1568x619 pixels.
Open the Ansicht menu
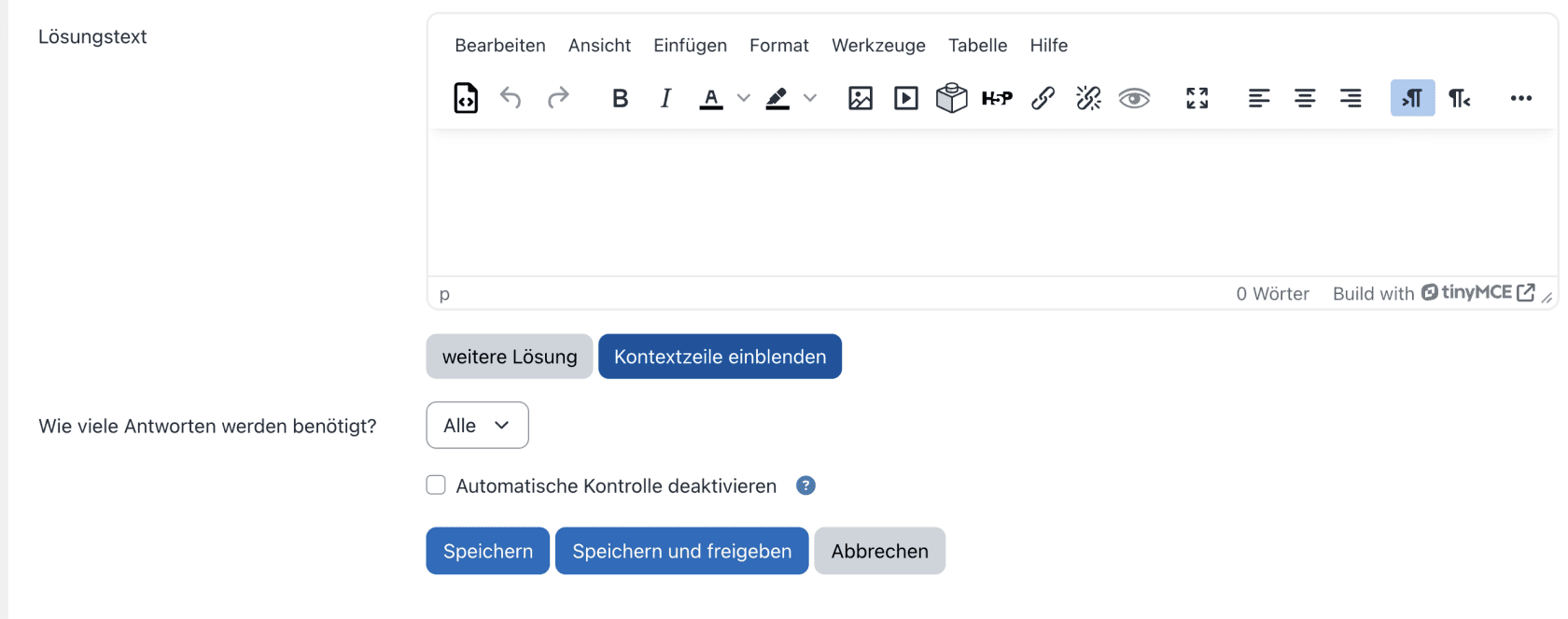[599, 45]
